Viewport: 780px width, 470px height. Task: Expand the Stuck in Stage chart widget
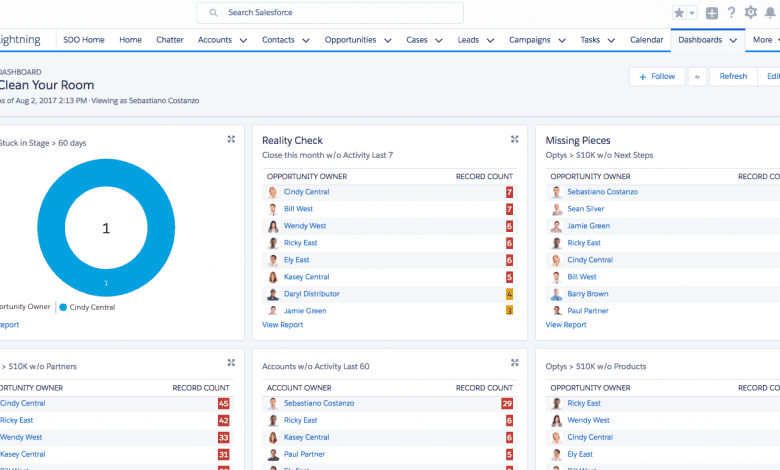231,139
